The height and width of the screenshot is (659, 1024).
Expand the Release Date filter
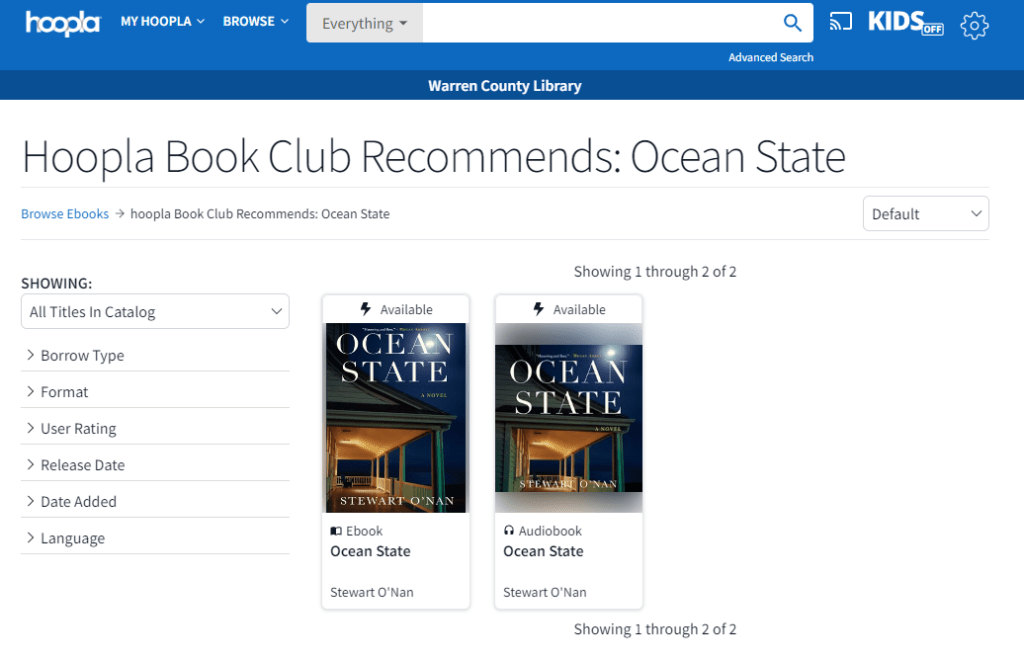click(x=82, y=465)
